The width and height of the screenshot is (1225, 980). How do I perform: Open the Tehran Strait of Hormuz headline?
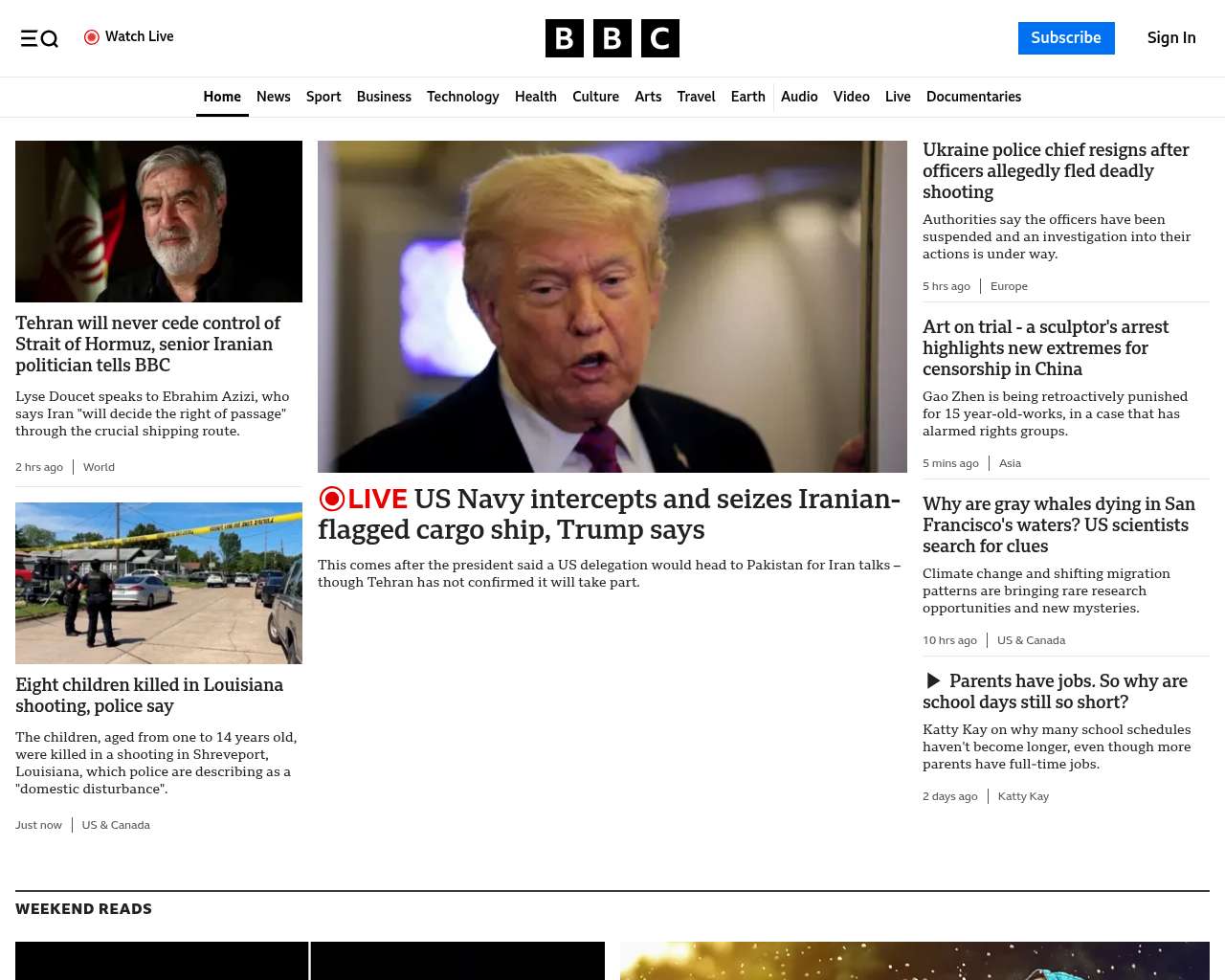(x=148, y=344)
